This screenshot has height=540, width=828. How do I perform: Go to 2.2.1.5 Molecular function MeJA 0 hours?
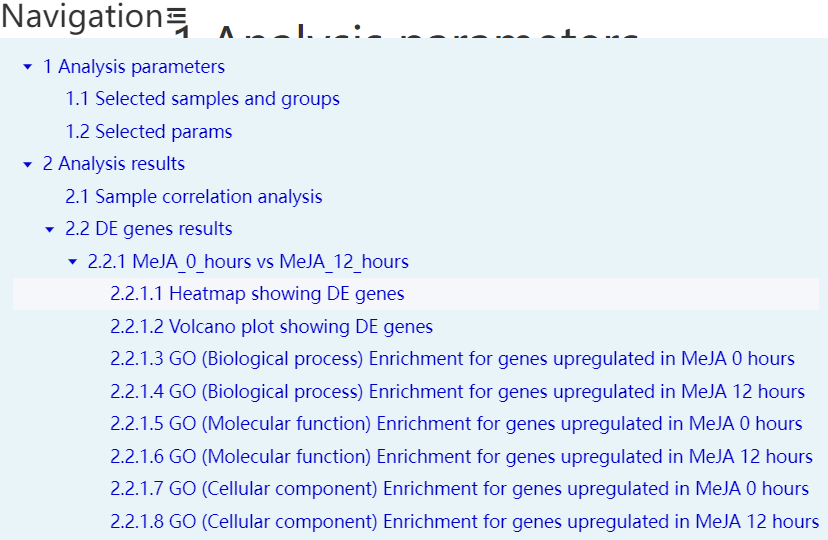456,424
